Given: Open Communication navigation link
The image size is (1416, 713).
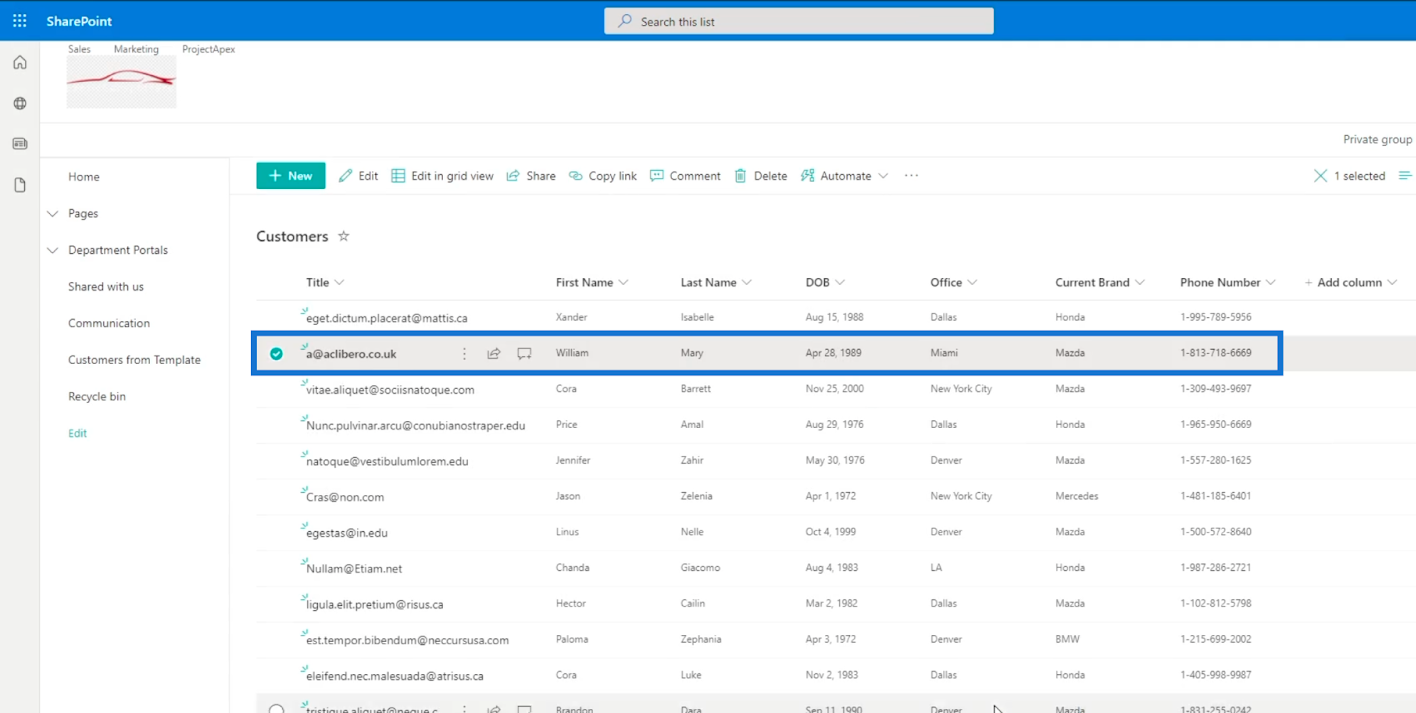Looking at the screenshot, I should pos(109,324).
